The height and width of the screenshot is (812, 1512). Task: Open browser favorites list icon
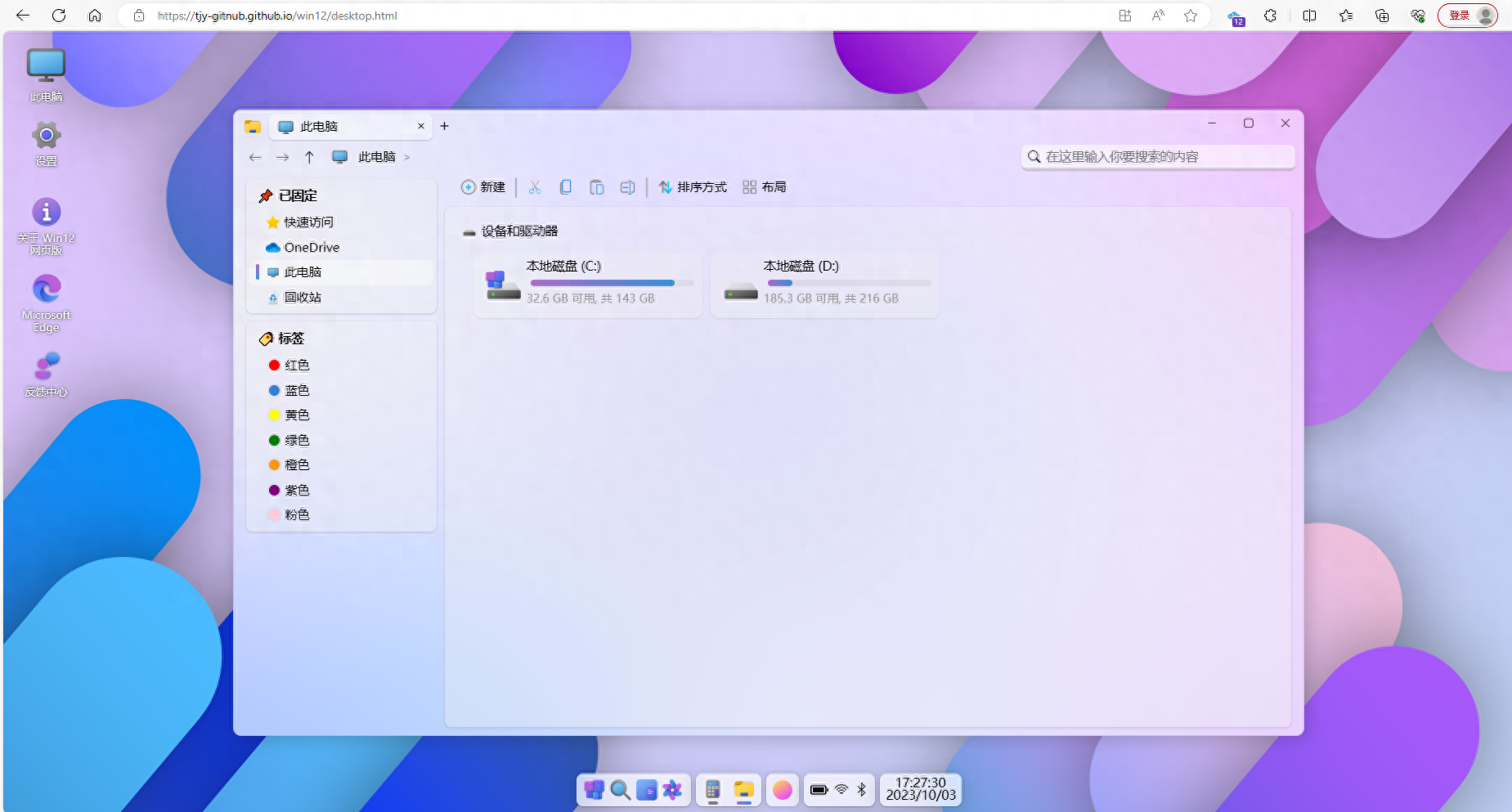point(1346,16)
